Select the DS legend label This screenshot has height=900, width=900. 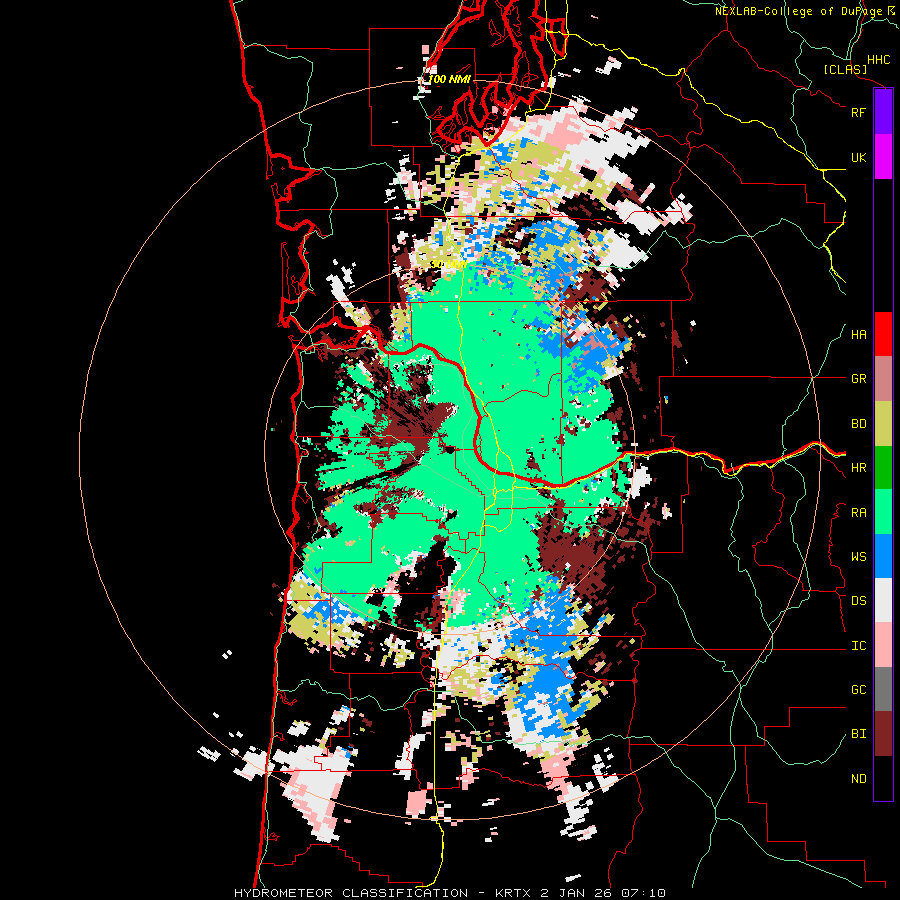tap(858, 601)
